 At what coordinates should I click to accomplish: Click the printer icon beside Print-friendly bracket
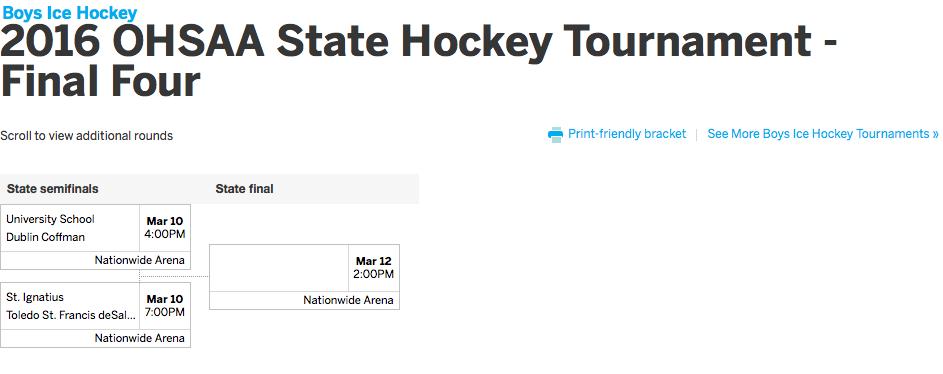[555, 134]
